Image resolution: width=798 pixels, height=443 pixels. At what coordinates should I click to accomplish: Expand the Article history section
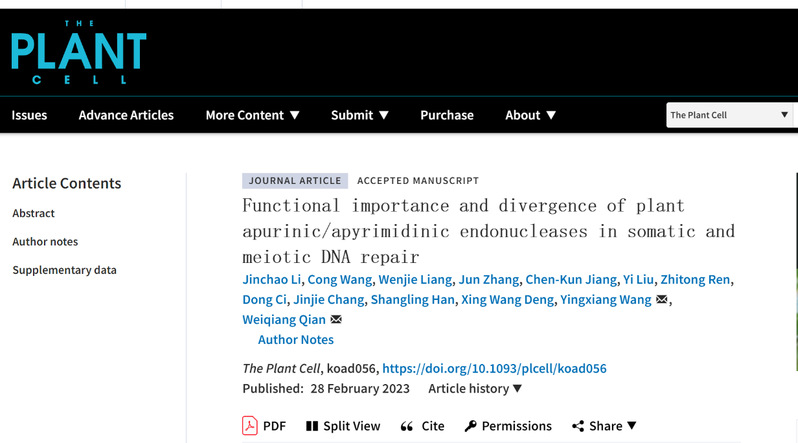click(475, 388)
